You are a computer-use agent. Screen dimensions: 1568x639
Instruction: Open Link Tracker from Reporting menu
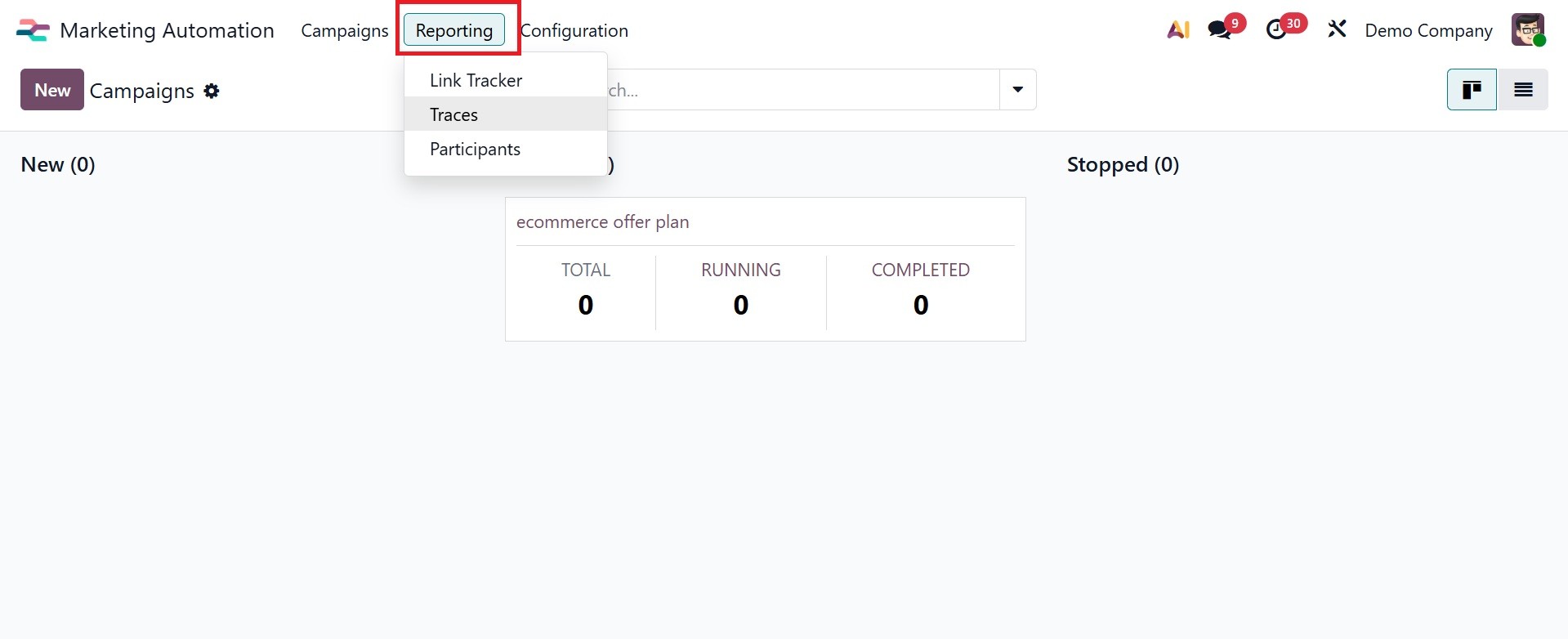pyautogui.click(x=476, y=80)
